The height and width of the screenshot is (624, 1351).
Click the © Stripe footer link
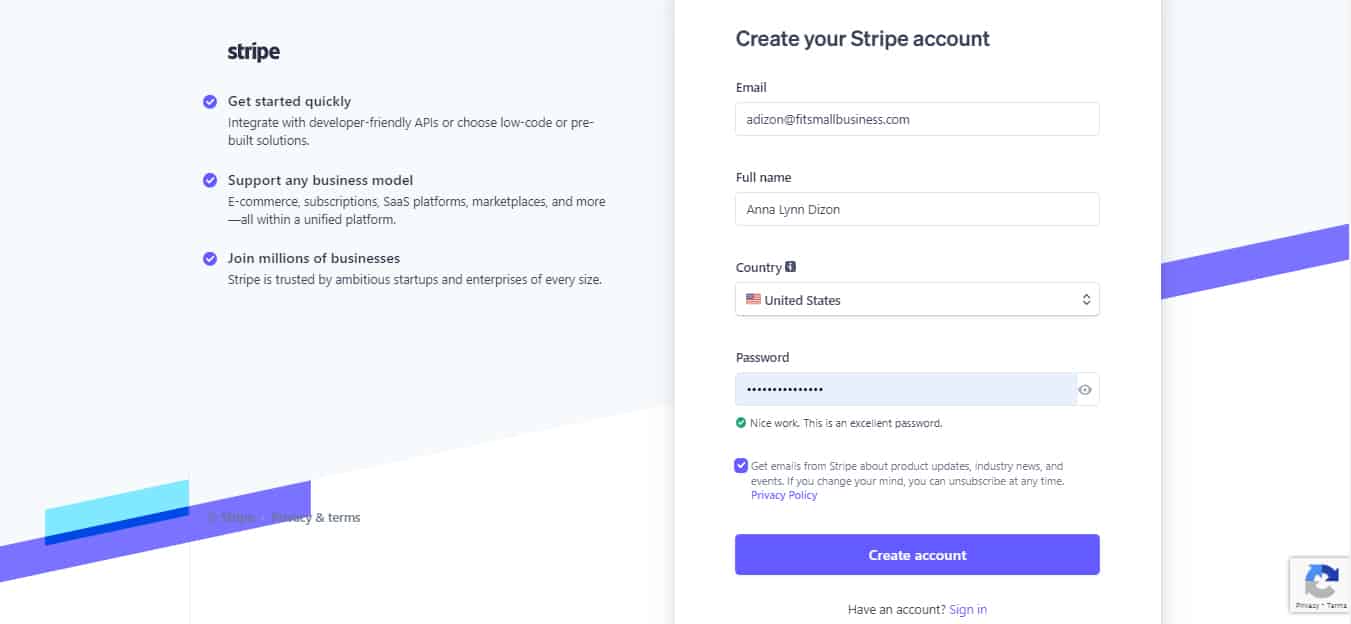tap(231, 517)
